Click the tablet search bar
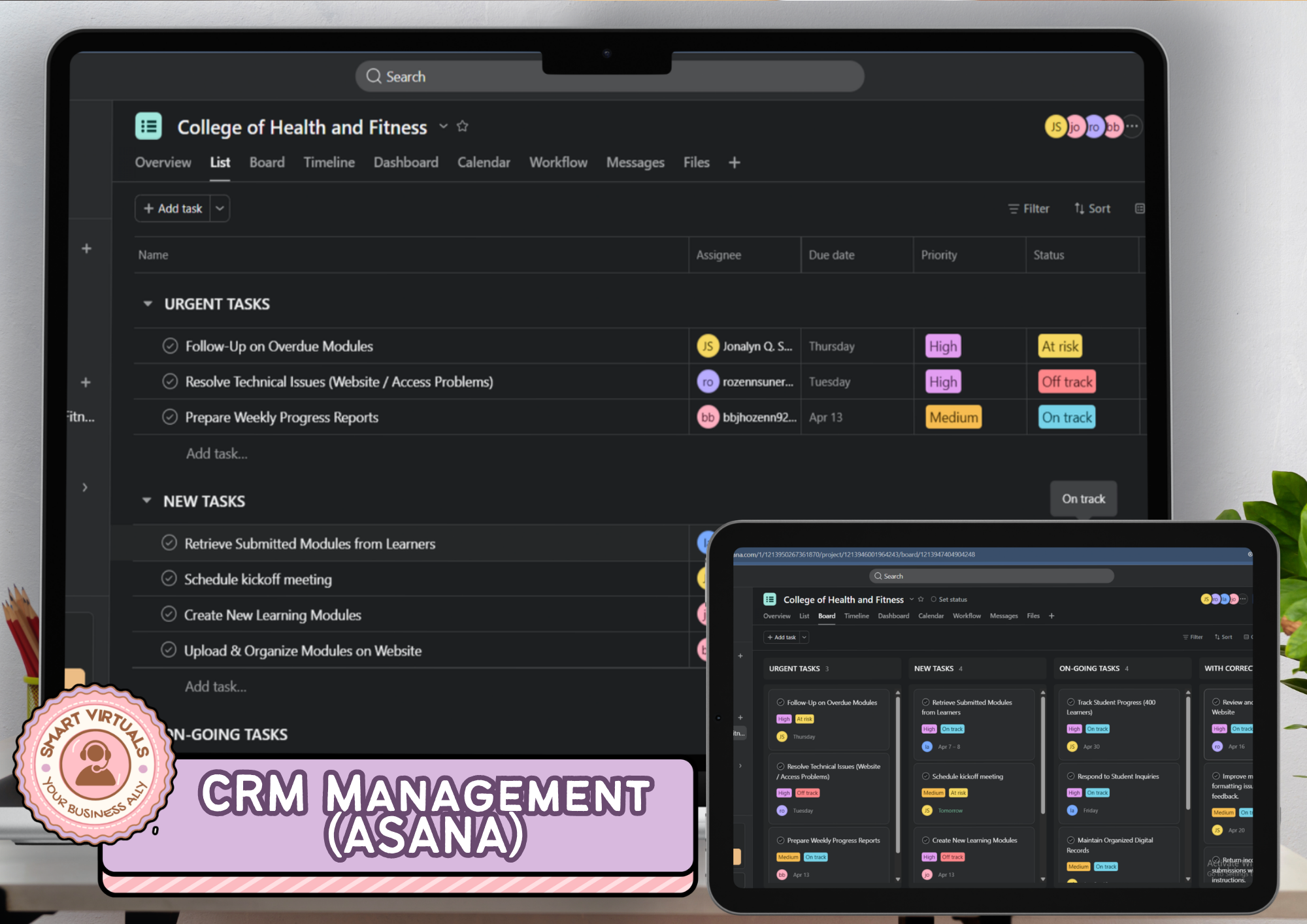1307x924 pixels. point(991,576)
